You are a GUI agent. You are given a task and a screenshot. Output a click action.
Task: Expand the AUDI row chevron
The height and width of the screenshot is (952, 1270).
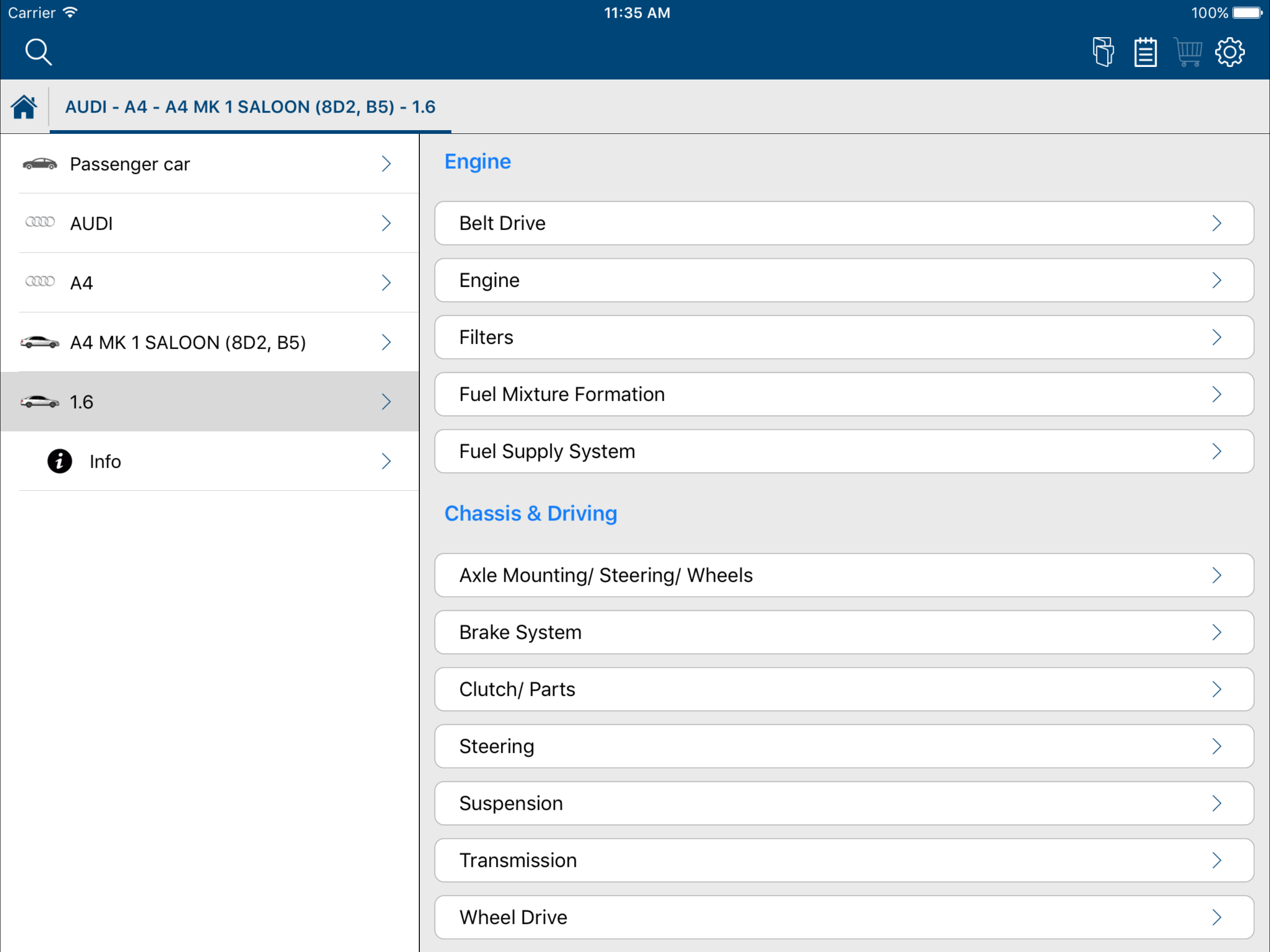(x=386, y=224)
